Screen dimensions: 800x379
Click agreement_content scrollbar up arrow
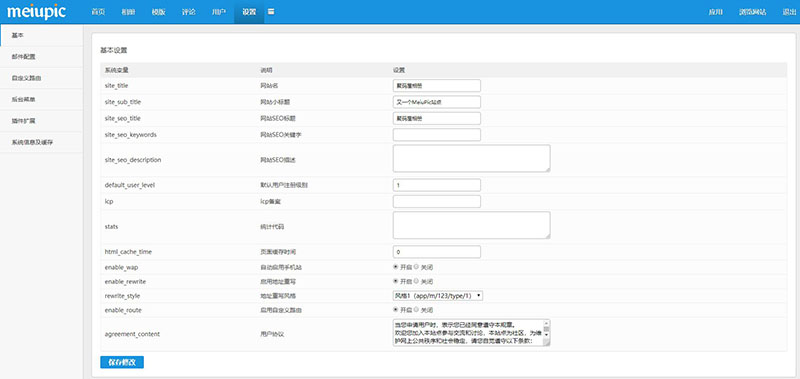tap(547, 323)
